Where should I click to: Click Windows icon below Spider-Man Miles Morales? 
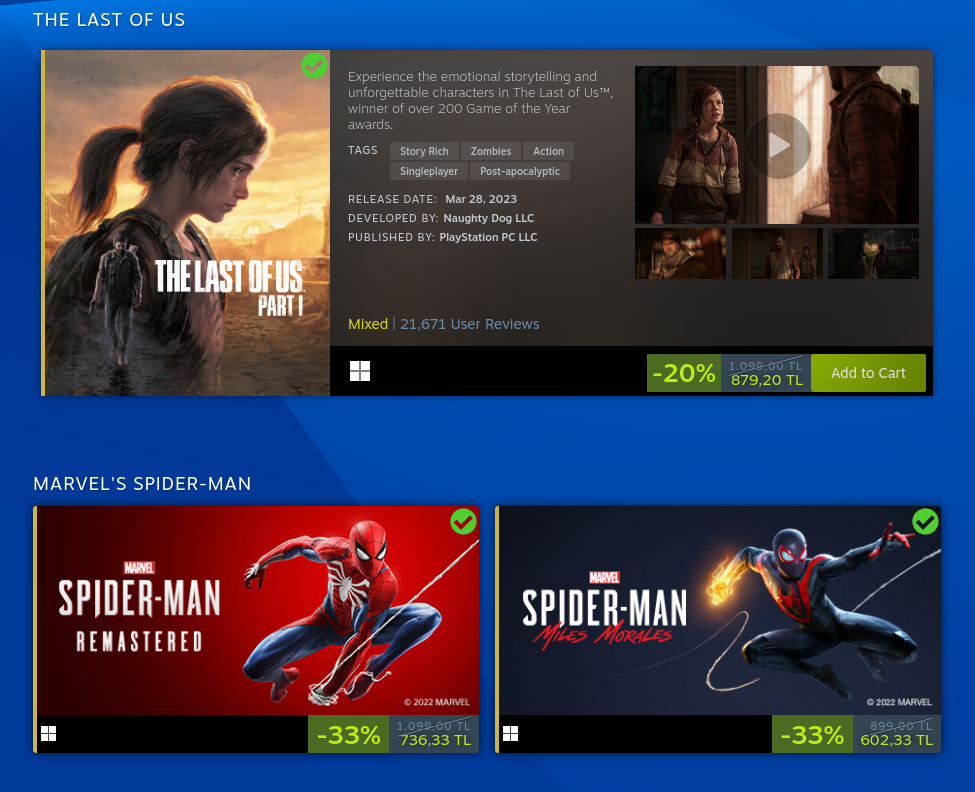[511, 734]
